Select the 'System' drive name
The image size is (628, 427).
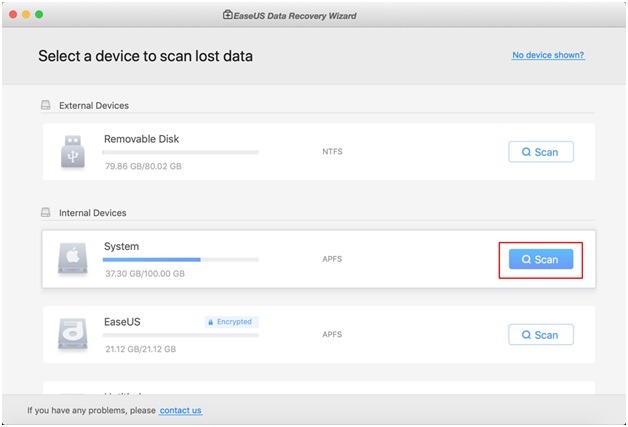pos(121,246)
